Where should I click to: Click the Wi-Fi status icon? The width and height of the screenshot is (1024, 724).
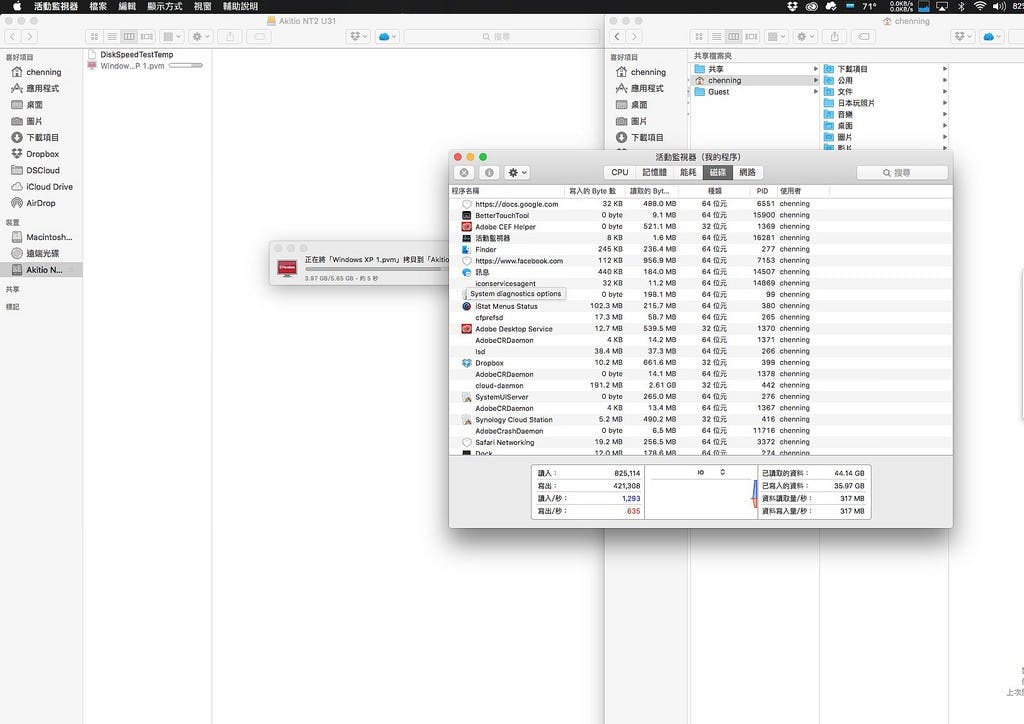[x=980, y=7]
